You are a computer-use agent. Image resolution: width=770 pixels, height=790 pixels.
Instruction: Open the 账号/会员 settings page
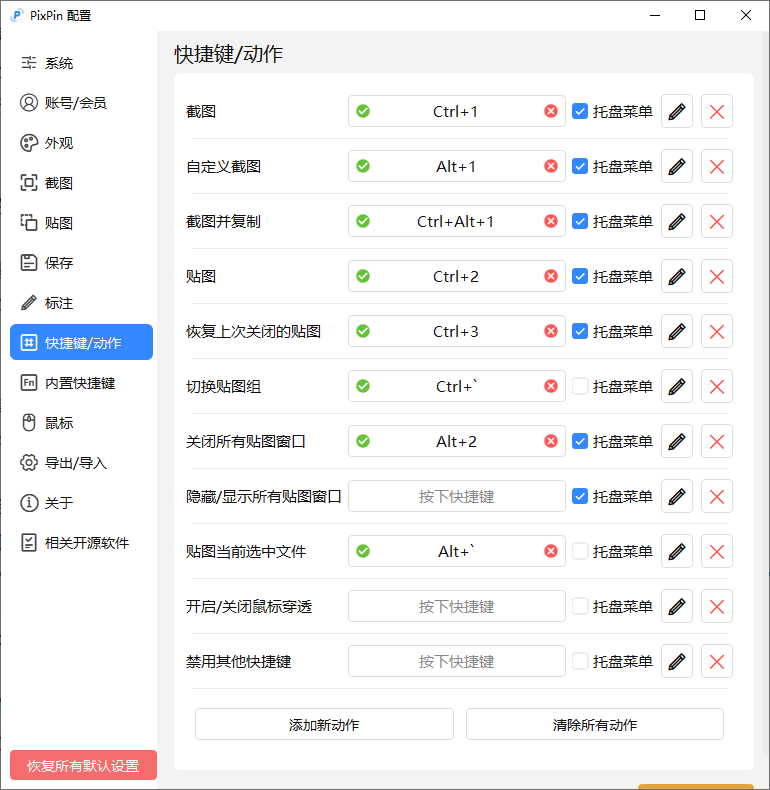(x=81, y=103)
